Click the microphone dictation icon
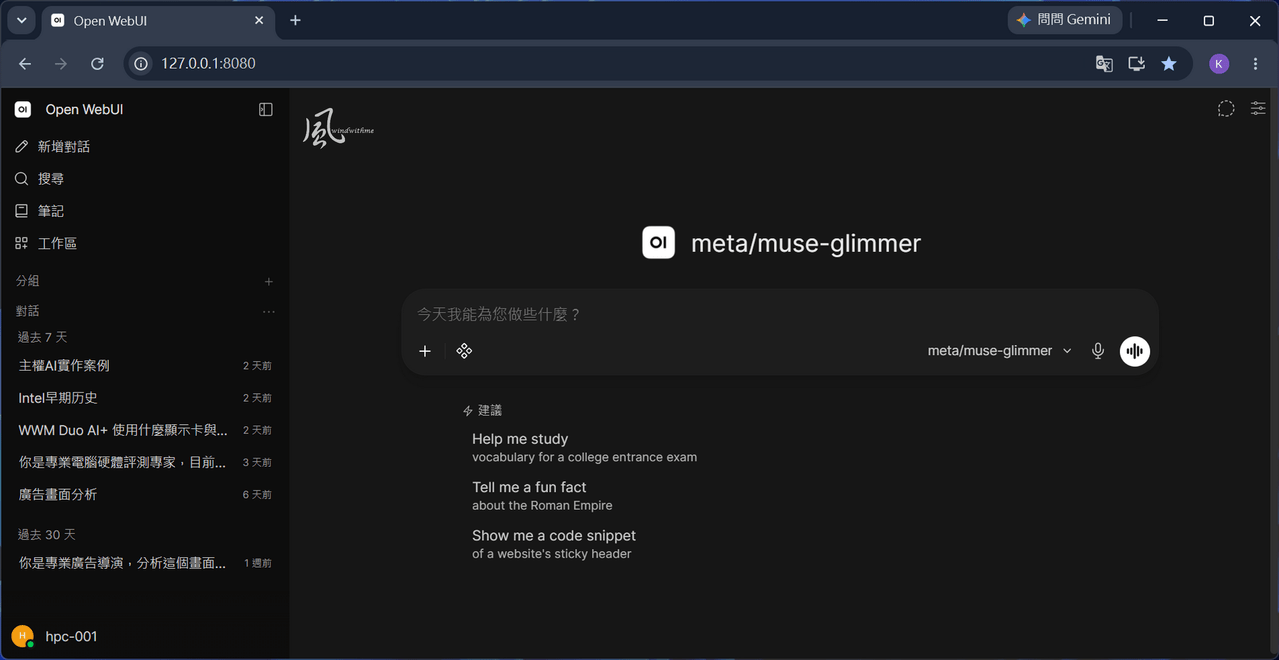 pos(1098,351)
